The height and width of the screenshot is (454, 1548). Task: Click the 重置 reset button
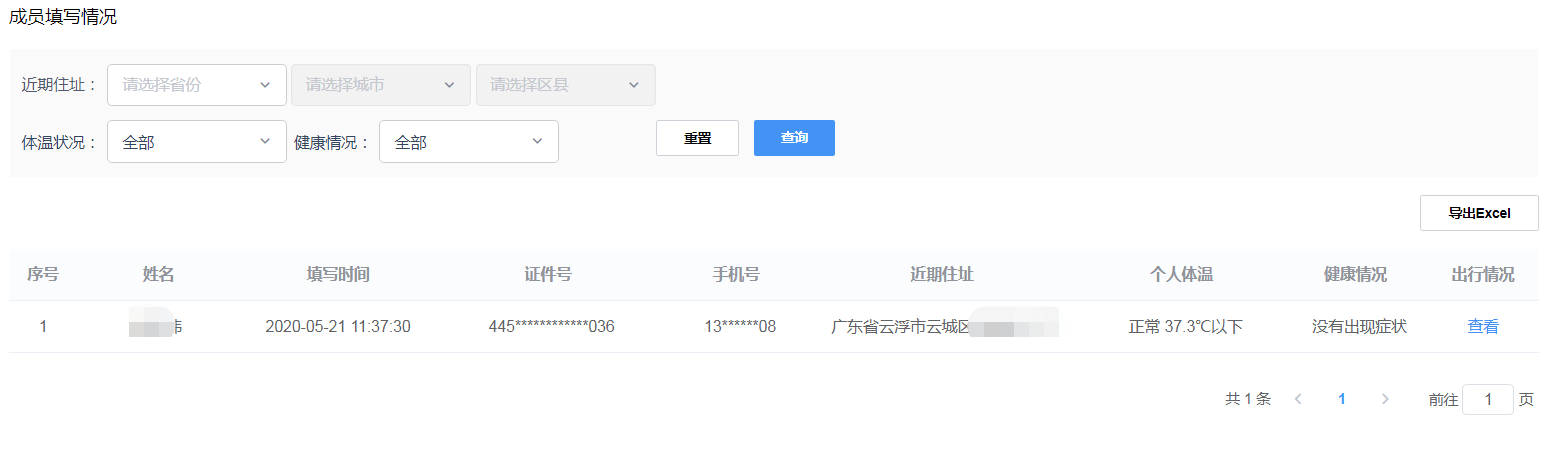[697, 138]
